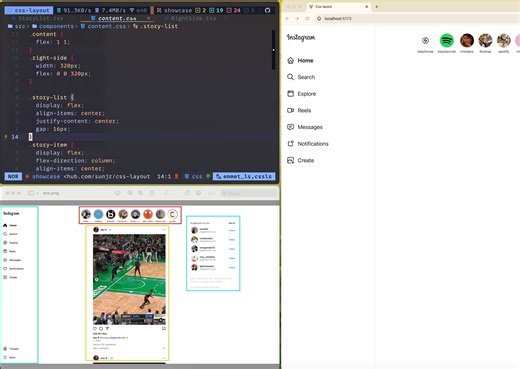The height and width of the screenshot is (369, 520).
Task: Click the rotate icon in Preview toolbar
Action: [x=187, y=193]
